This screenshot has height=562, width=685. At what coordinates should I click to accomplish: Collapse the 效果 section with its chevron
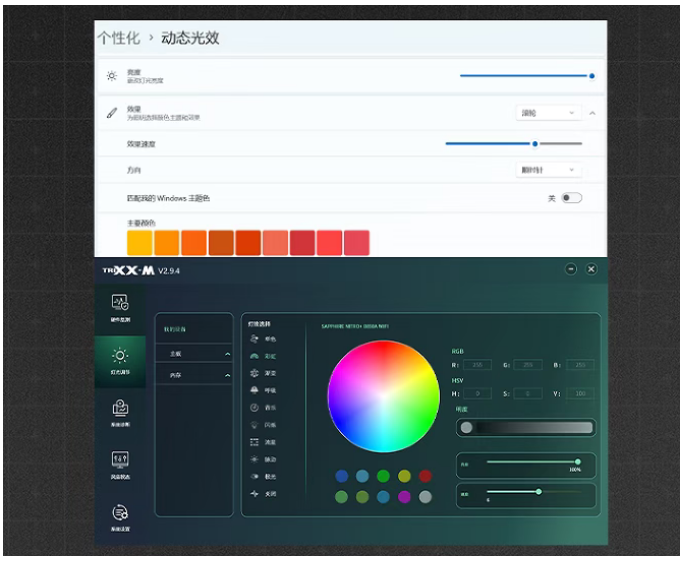(592, 113)
